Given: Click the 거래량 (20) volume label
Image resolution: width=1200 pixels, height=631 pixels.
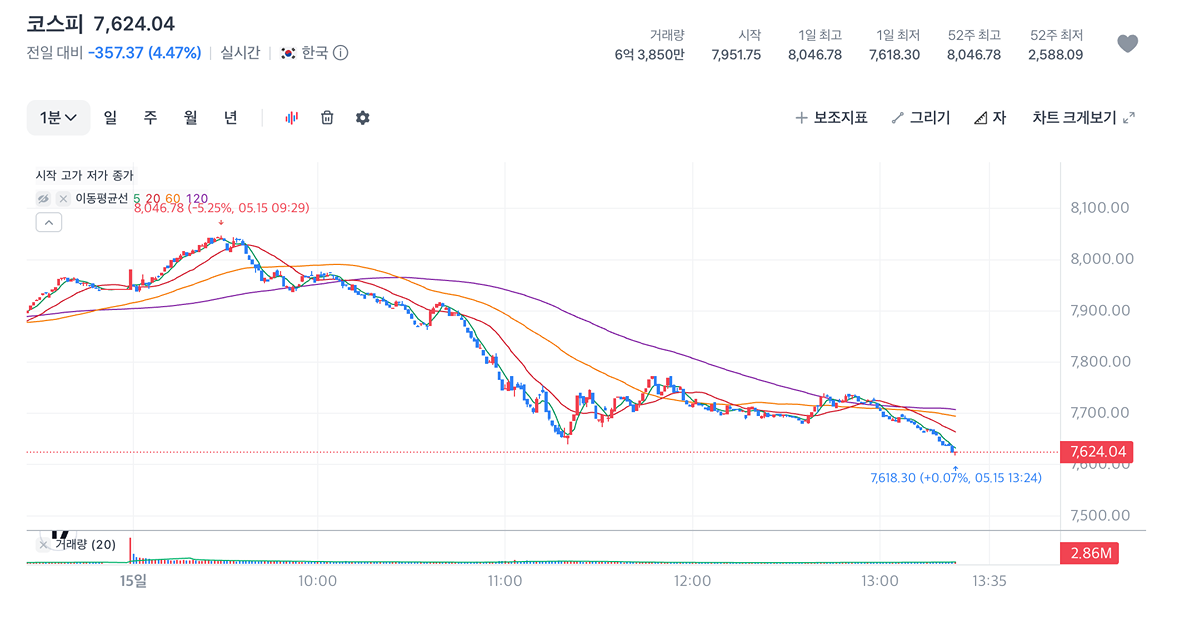Looking at the screenshot, I should tap(85, 545).
